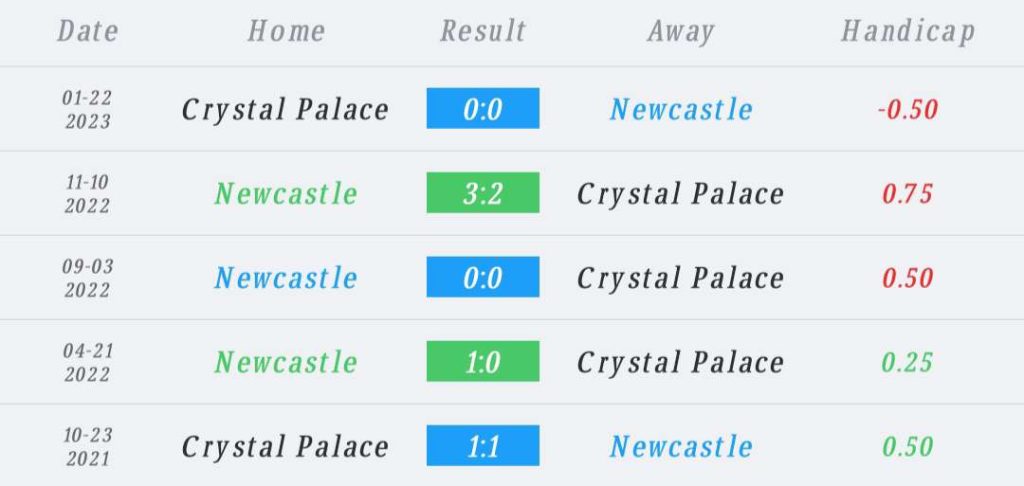Click the 10-23 2021 match date
Image resolution: width=1024 pixels, height=486 pixels.
(88, 446)
